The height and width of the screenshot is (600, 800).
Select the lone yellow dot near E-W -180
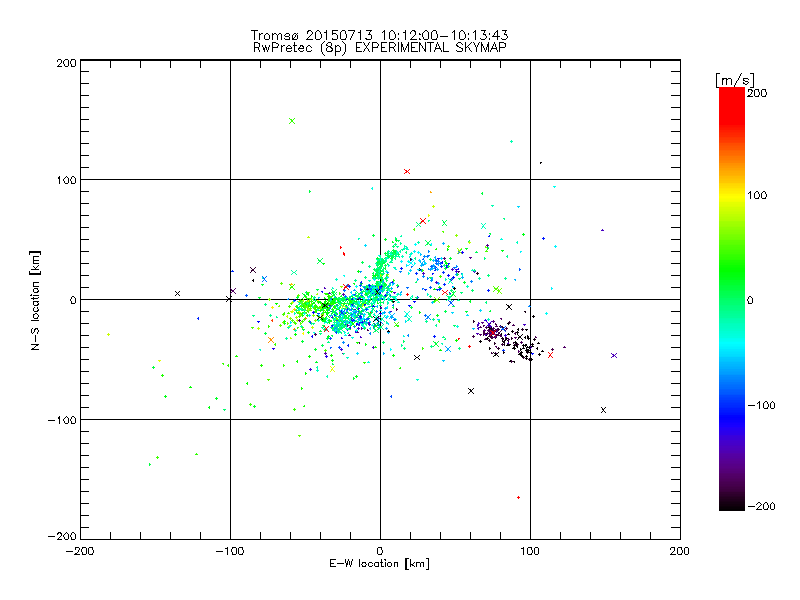click(x=108, y=335)
